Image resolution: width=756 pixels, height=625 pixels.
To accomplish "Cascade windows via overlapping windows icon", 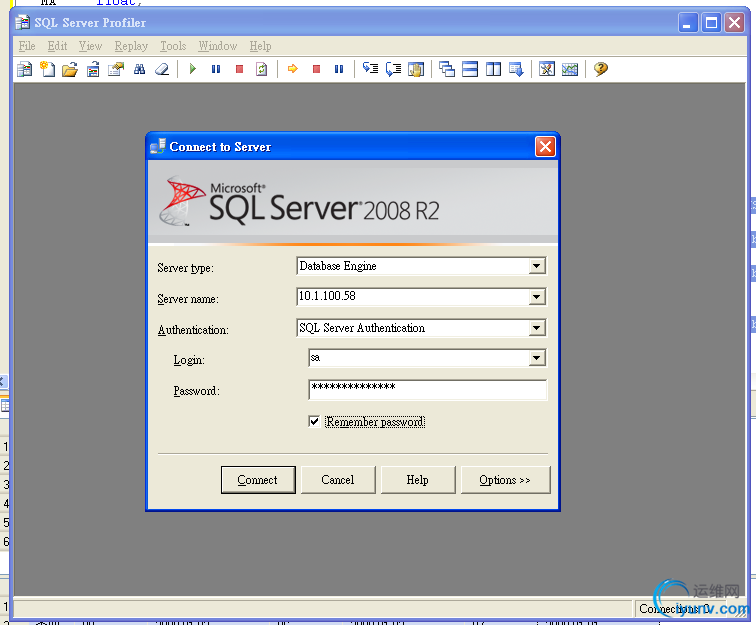I will pos(447,69).
